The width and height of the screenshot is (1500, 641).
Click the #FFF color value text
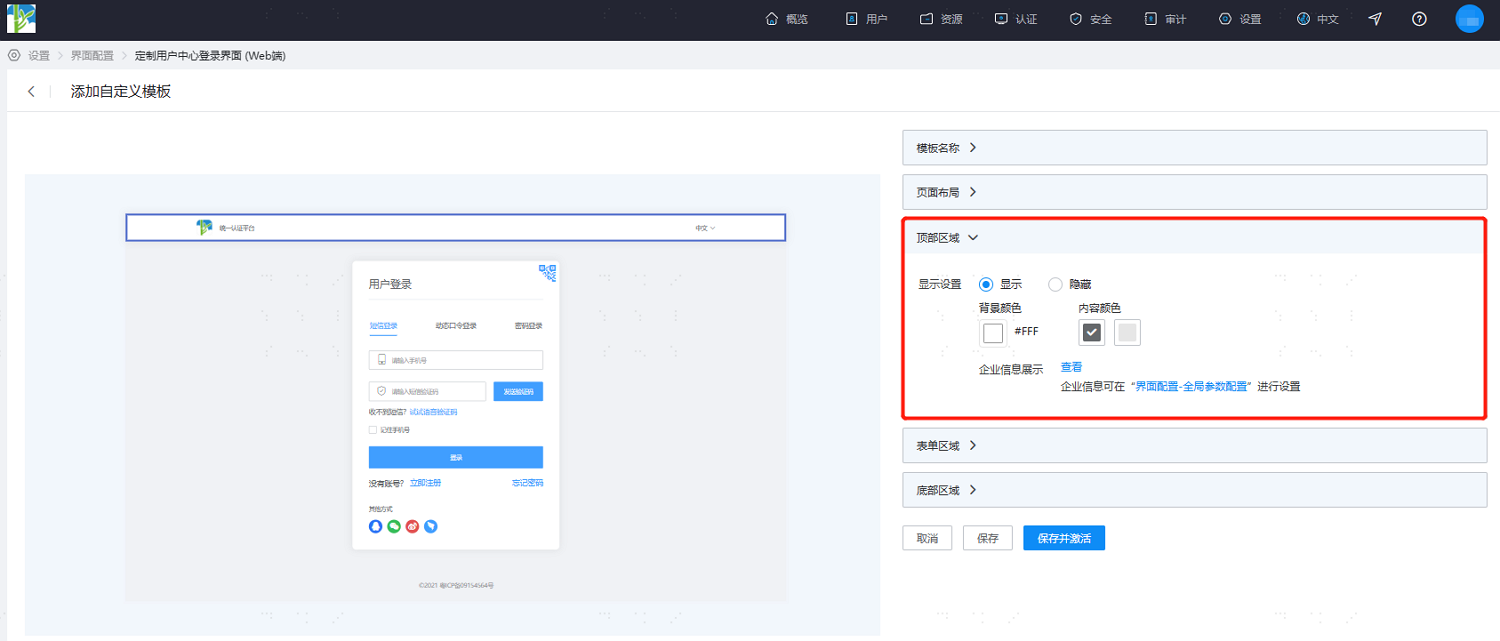[x=1026, y=331]
